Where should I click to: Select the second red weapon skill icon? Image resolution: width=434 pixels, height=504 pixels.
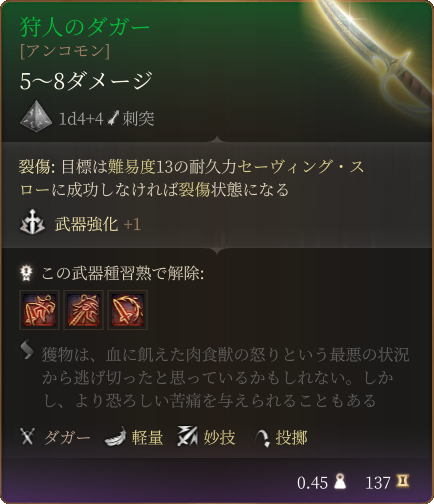click(83, 310)
